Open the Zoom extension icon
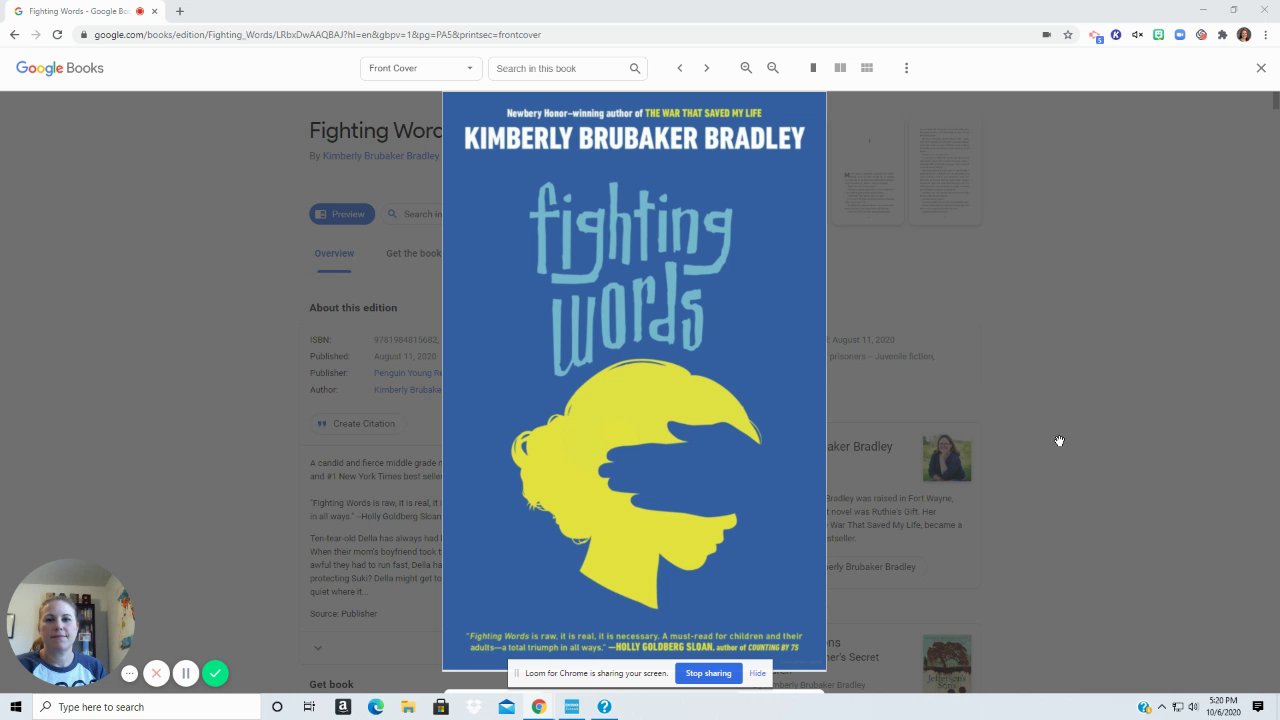This screenshot has height=720, width=1280. click(x=1180, y=34)
